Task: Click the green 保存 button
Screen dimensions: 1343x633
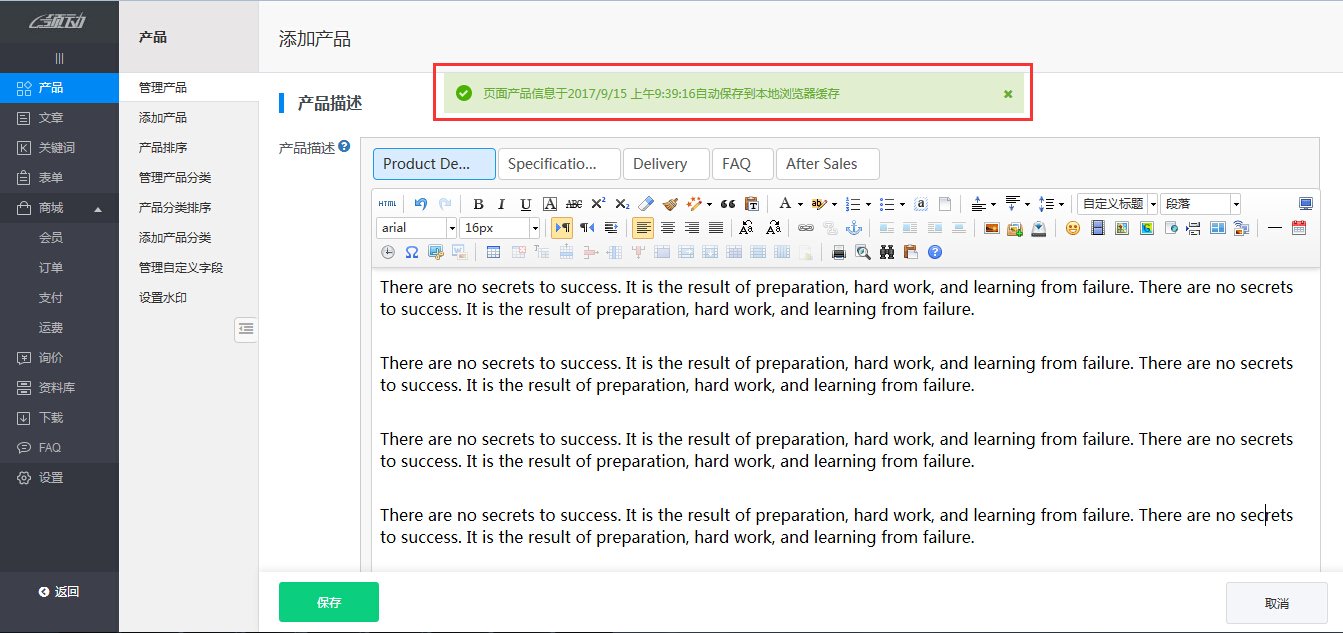Action: [x=328, y=602]
